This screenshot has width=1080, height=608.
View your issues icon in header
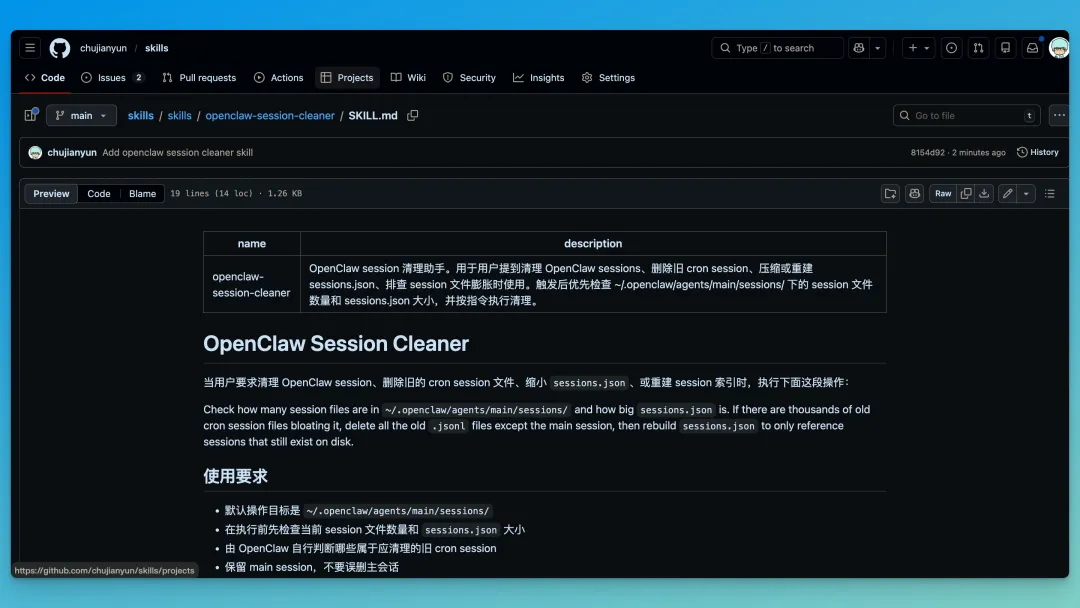point(951,48)
